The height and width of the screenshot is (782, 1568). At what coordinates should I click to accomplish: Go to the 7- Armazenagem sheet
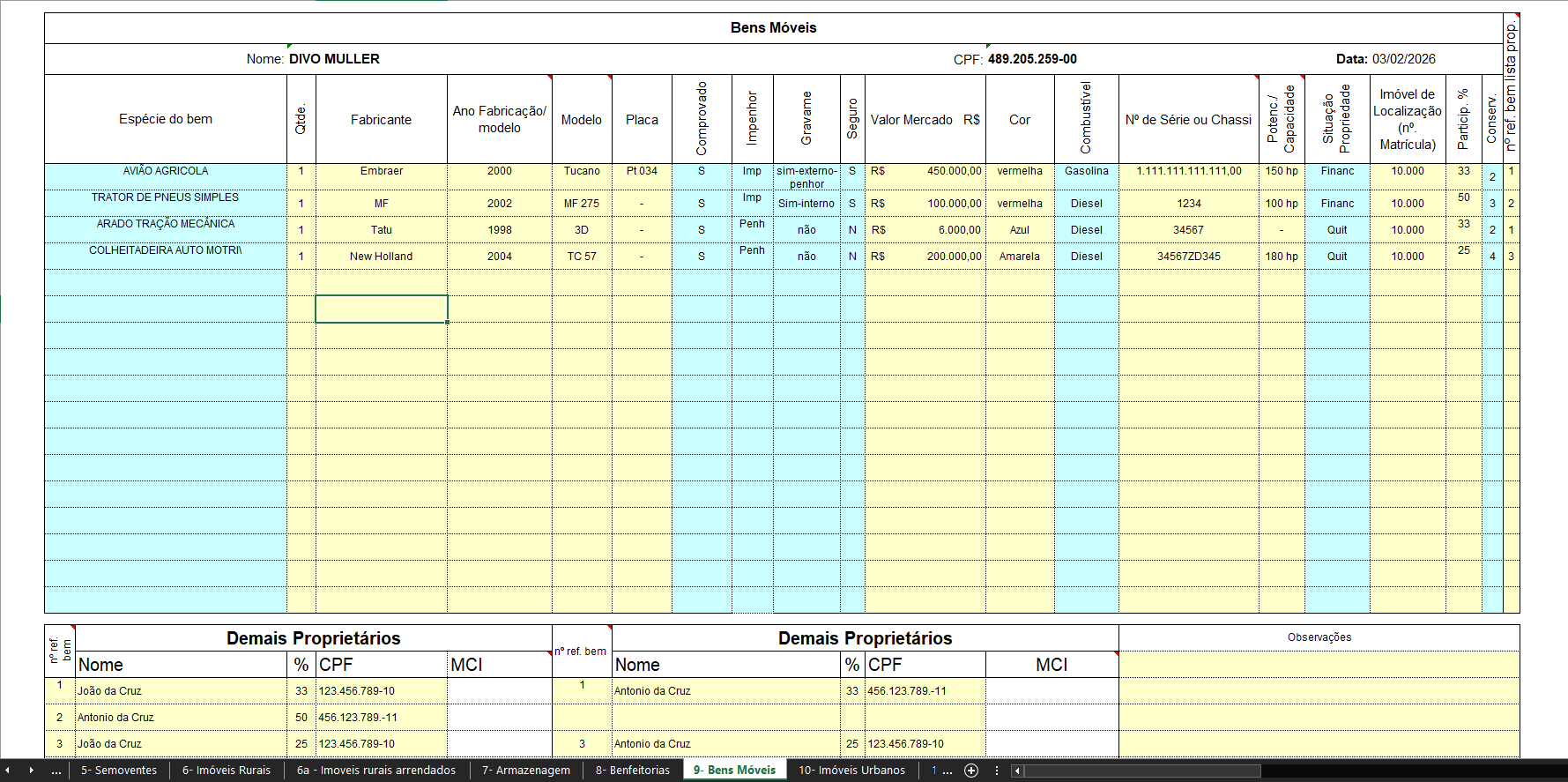[526, 771]
